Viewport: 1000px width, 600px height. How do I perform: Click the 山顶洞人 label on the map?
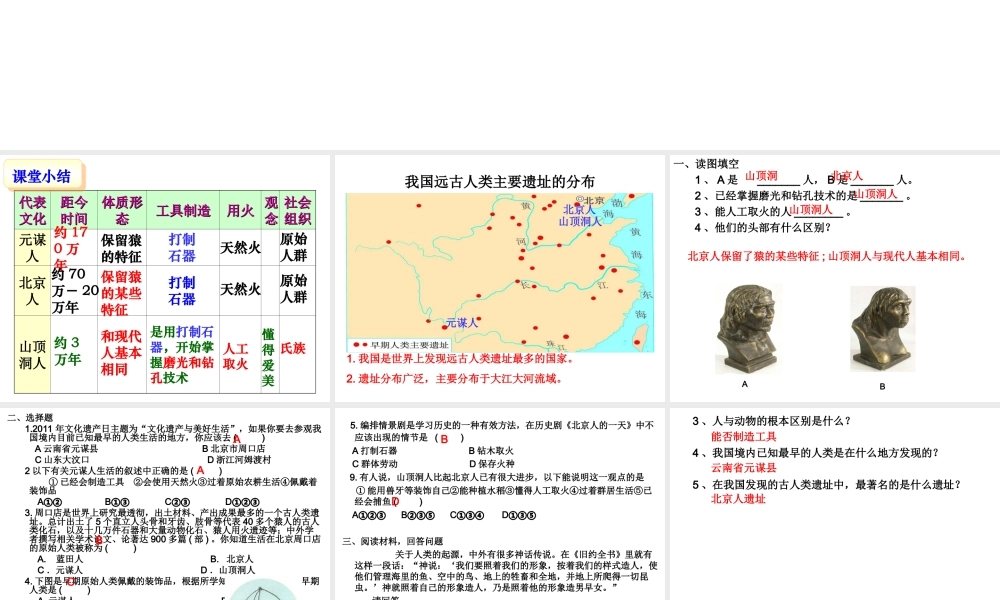click(x=580, y=221)
